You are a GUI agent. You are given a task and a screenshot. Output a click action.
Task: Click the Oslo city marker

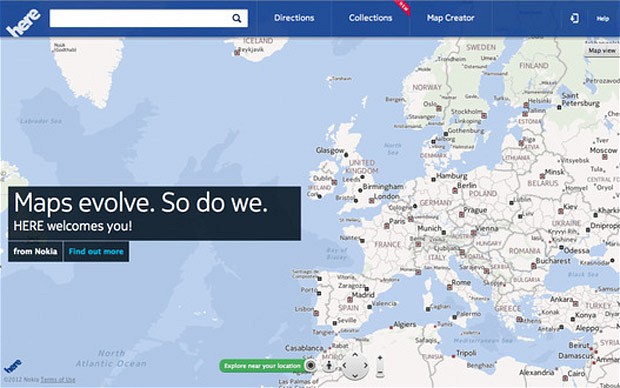coord(439,108)
